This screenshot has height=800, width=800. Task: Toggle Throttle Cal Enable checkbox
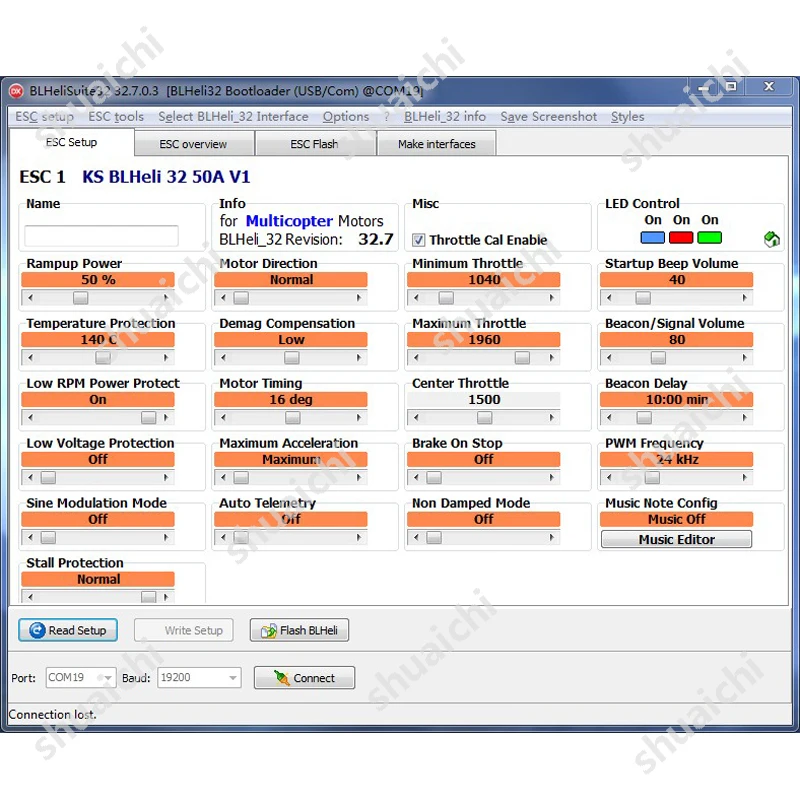[418, 240]
